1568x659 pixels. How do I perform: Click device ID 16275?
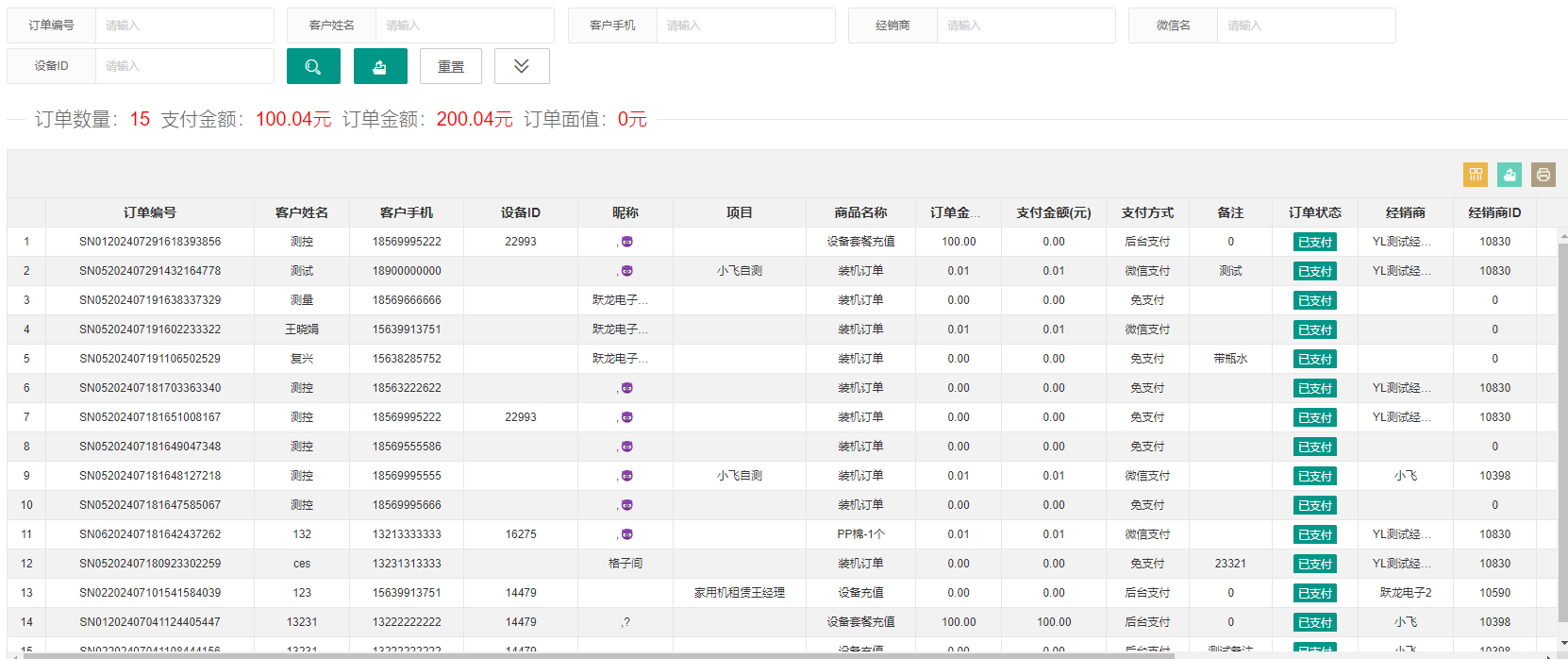coord(521,534)
